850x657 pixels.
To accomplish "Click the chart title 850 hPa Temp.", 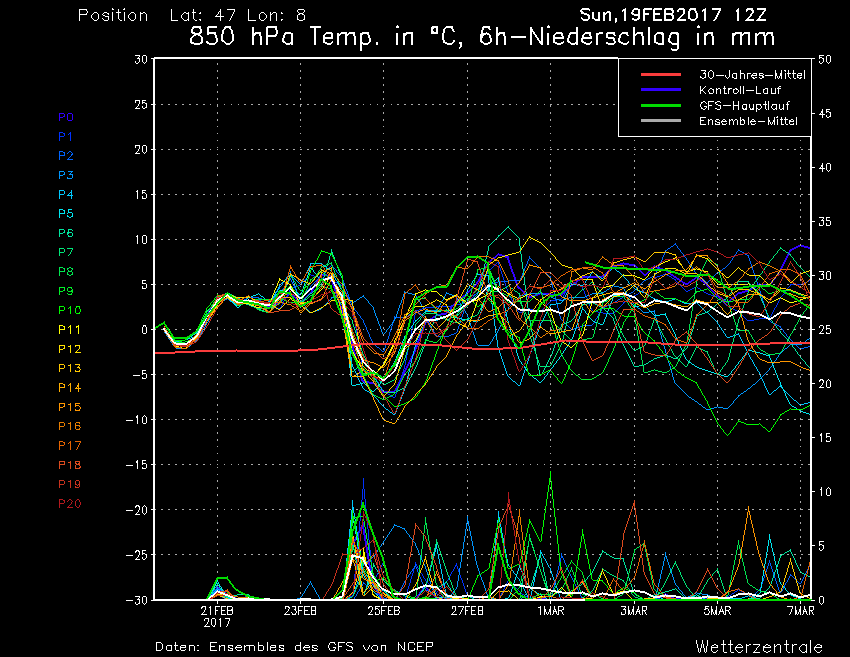I will click(482, 38).
